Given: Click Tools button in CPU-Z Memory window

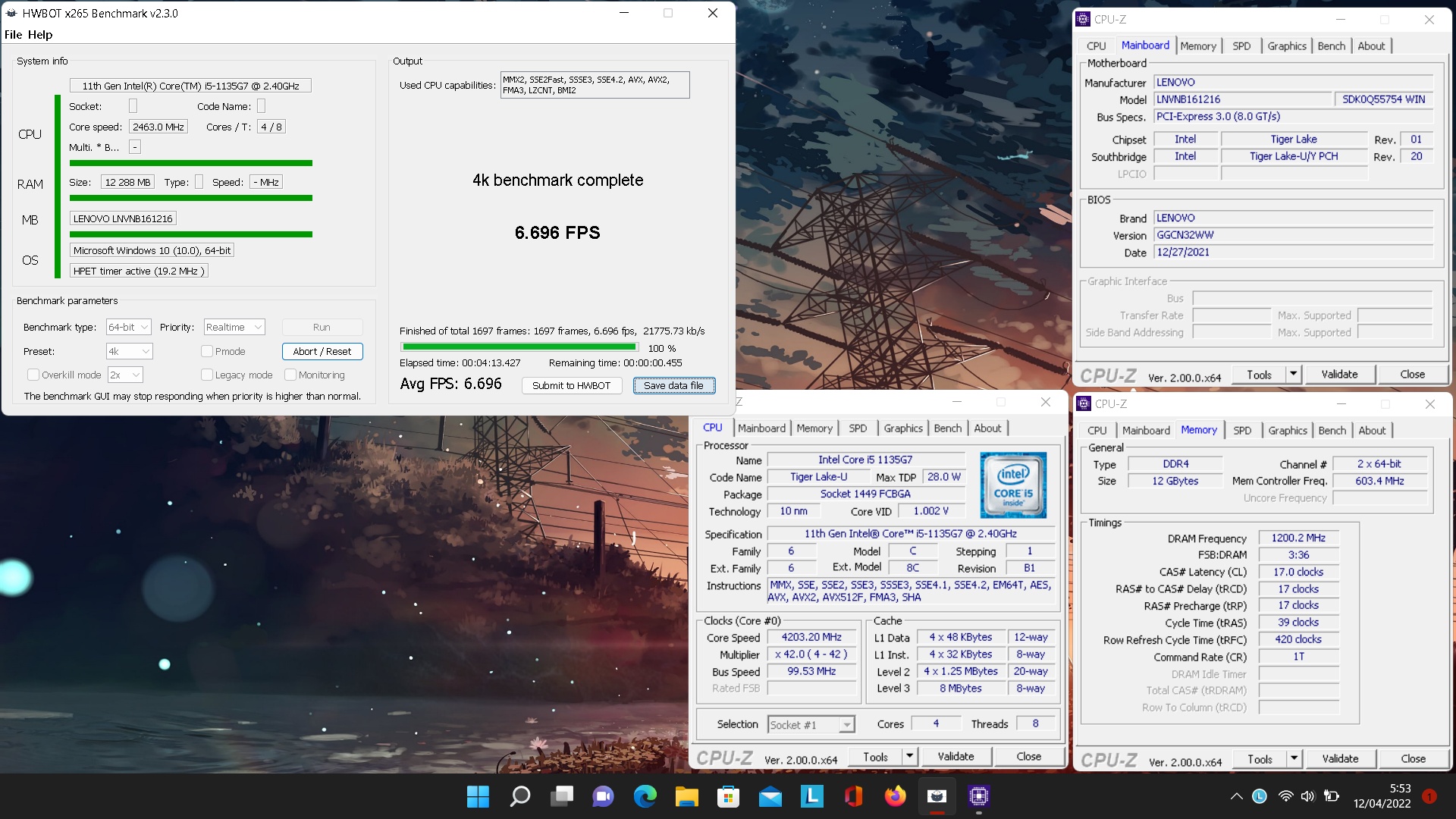Looking at the screenshot, I should tap(1260, 758).
